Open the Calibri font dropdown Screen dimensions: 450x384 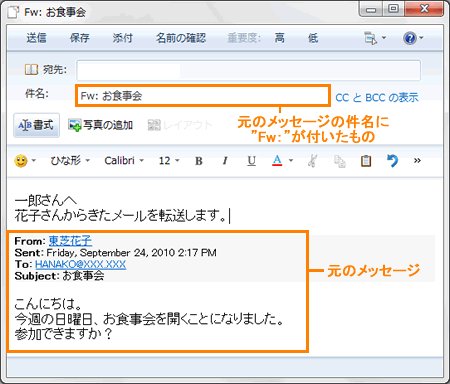(x=124, y=161)
